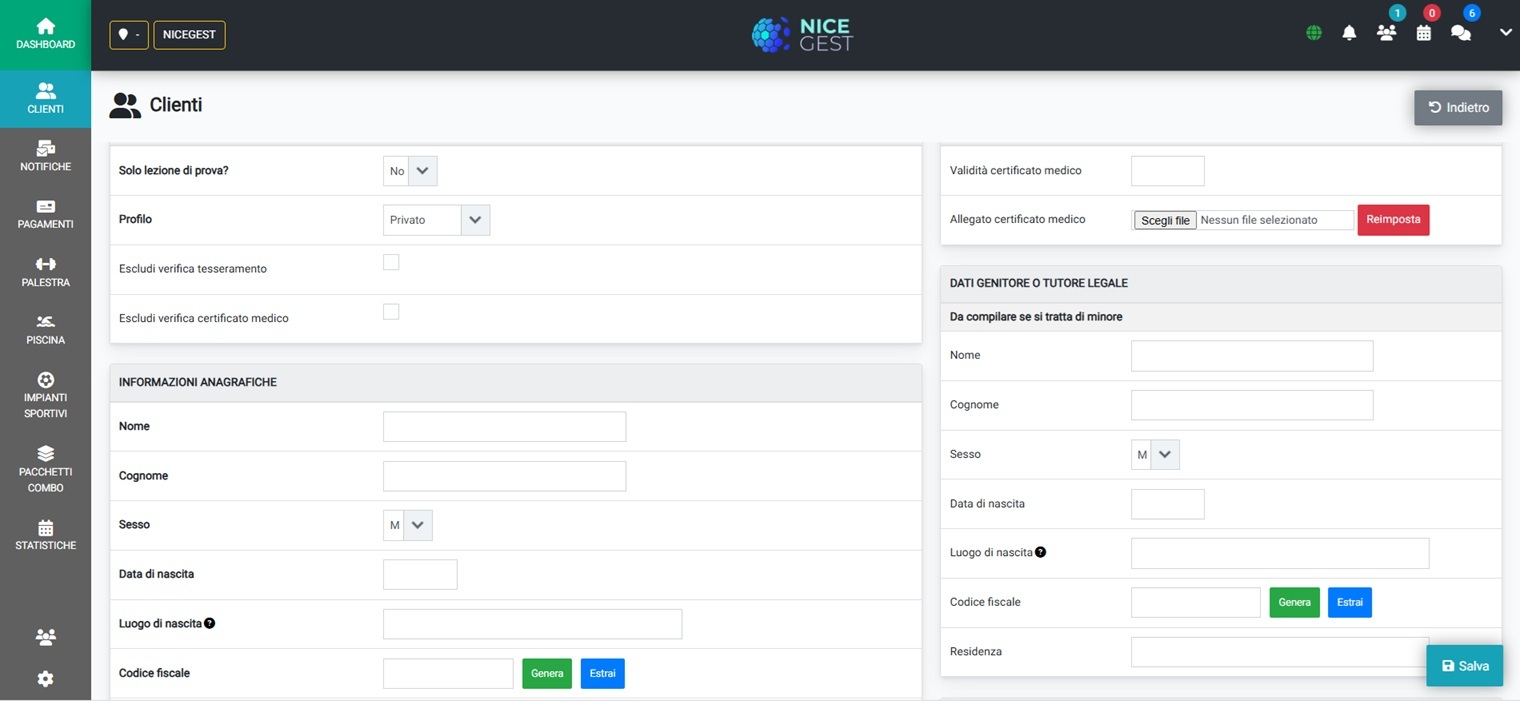1523x704 pixels.
Task: Click the users group icon in header
Action: pyautogui.click(x=1388, y=33)
